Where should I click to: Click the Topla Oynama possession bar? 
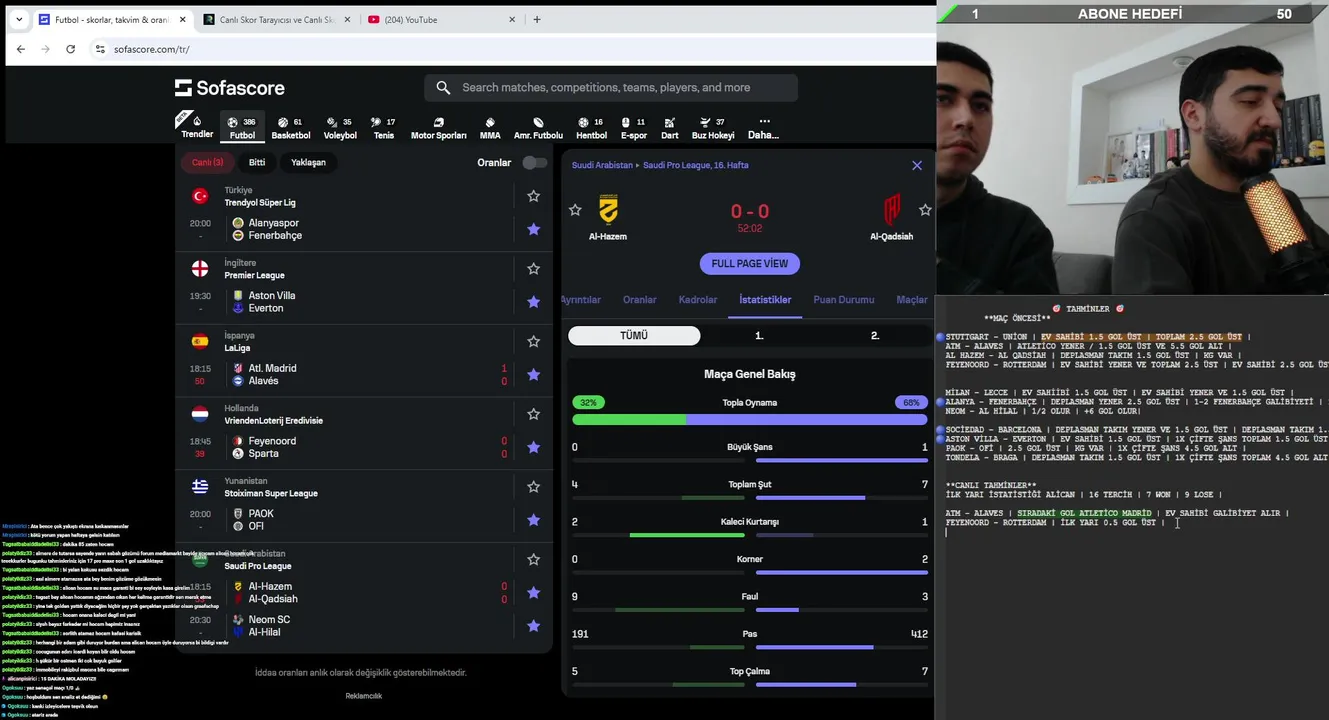pos(749,420)
